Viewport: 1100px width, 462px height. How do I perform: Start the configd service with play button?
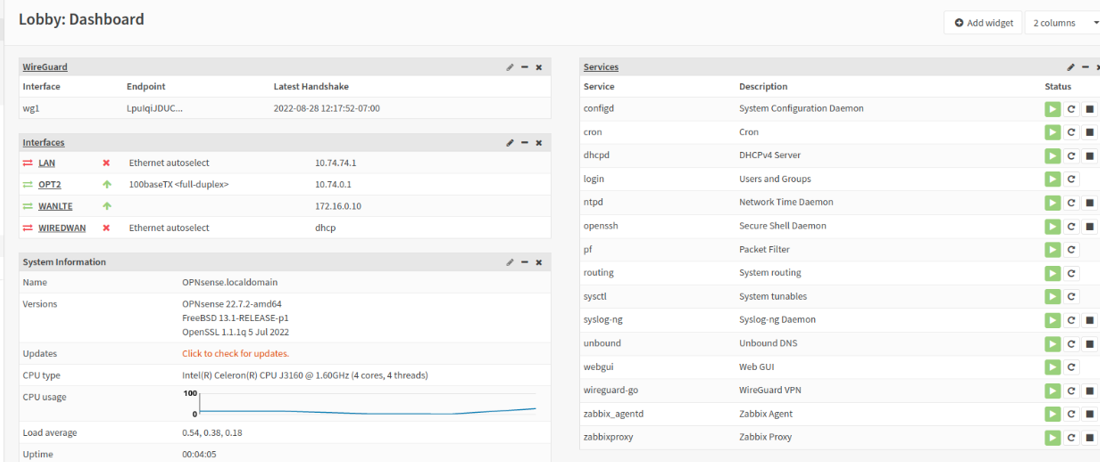[1052, 109]
